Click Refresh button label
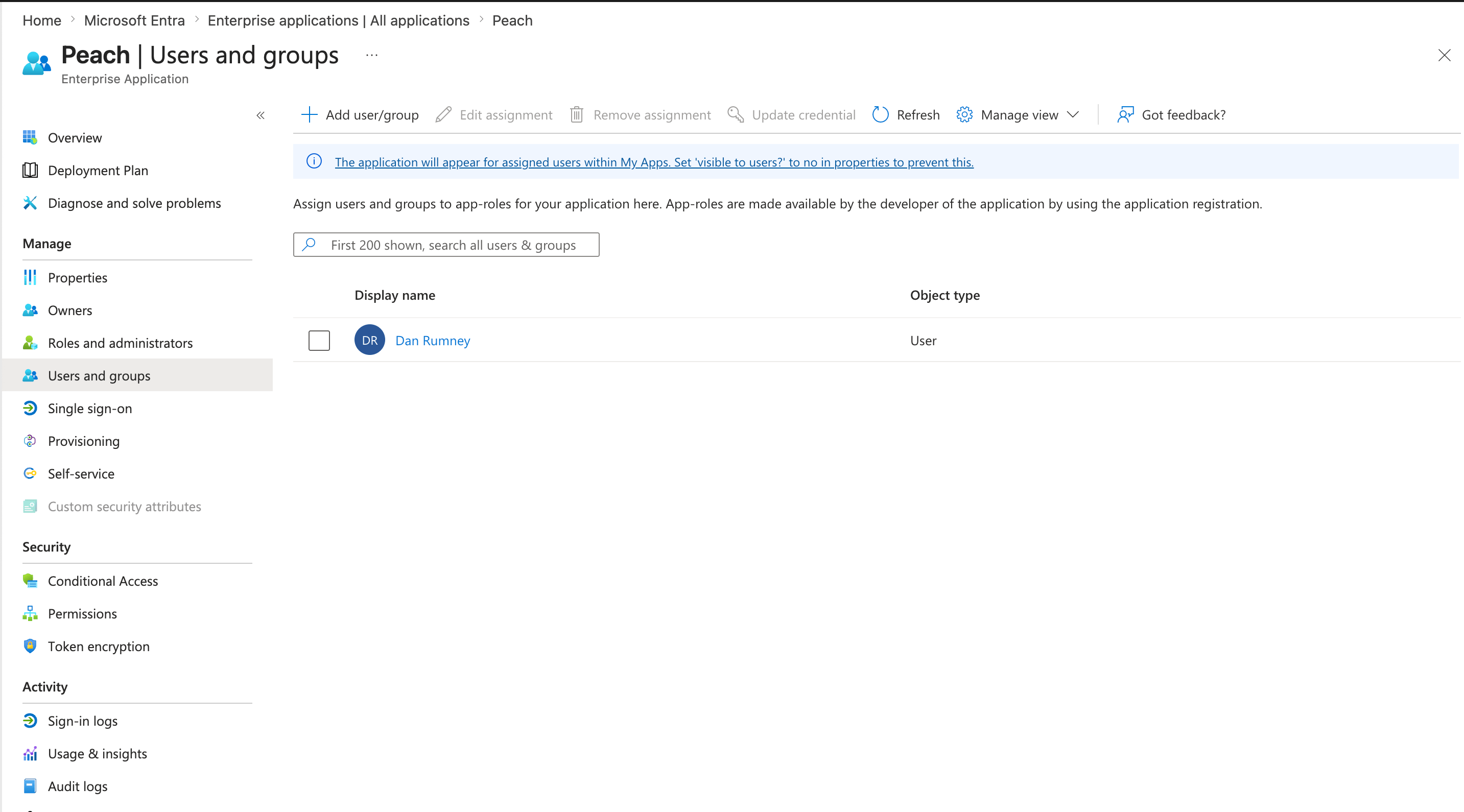1464x812 pixels. tap(918, 115)
